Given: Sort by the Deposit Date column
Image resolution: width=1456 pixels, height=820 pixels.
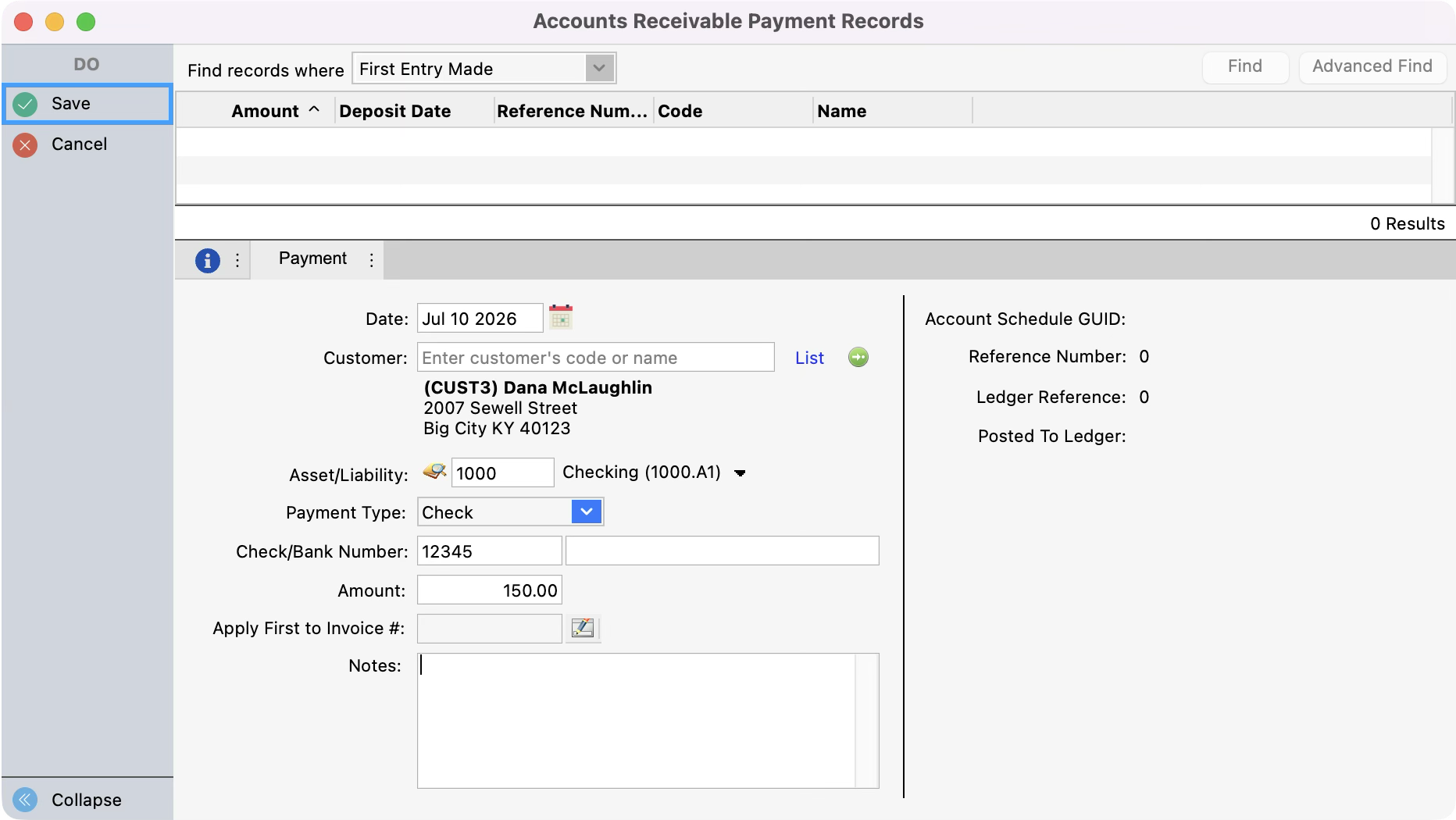Looking at the screenshot, I should tap(416, 111).
